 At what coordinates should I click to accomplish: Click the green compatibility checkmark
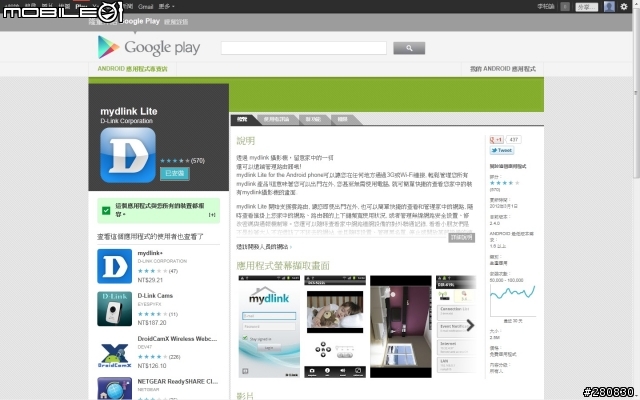point(106,211)
